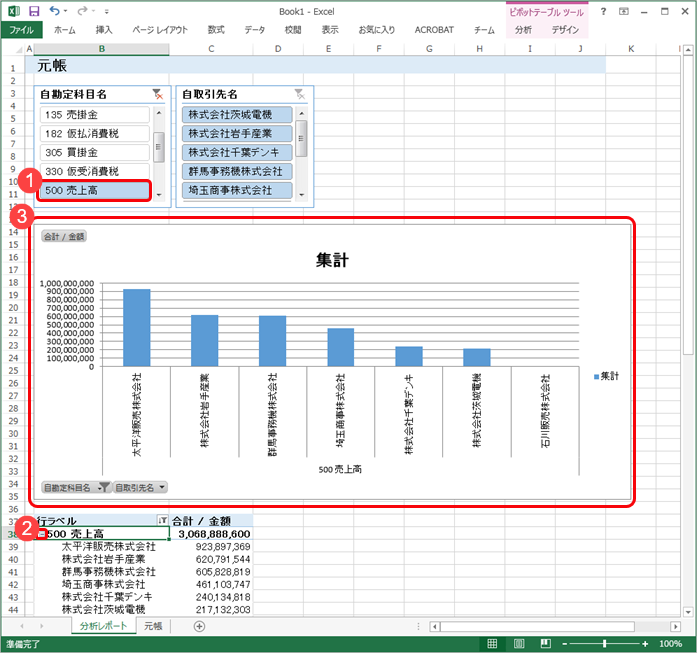Click zoom out minus button
Image resolution: width=697 pixels, height=653 pixels.
click(x=565, y=644)
